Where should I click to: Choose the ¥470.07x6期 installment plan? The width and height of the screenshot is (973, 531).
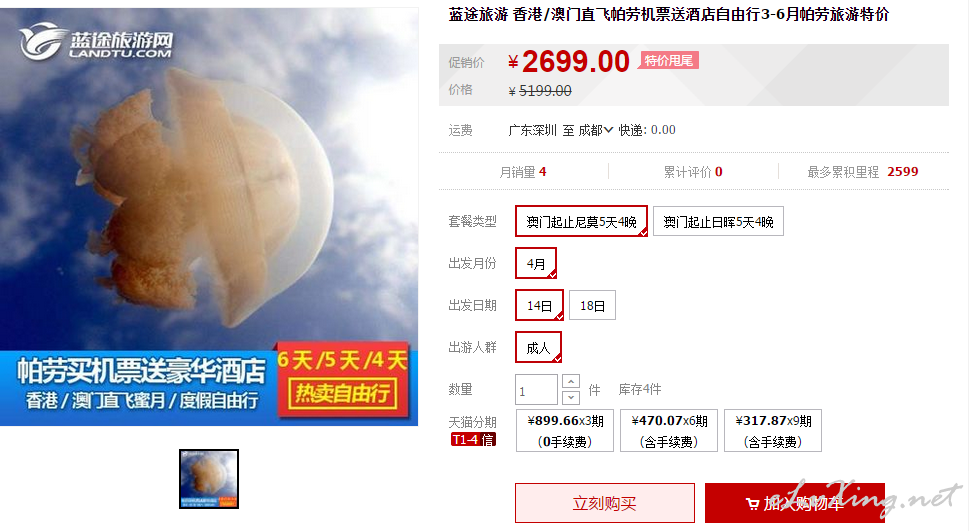coord(669,431)
